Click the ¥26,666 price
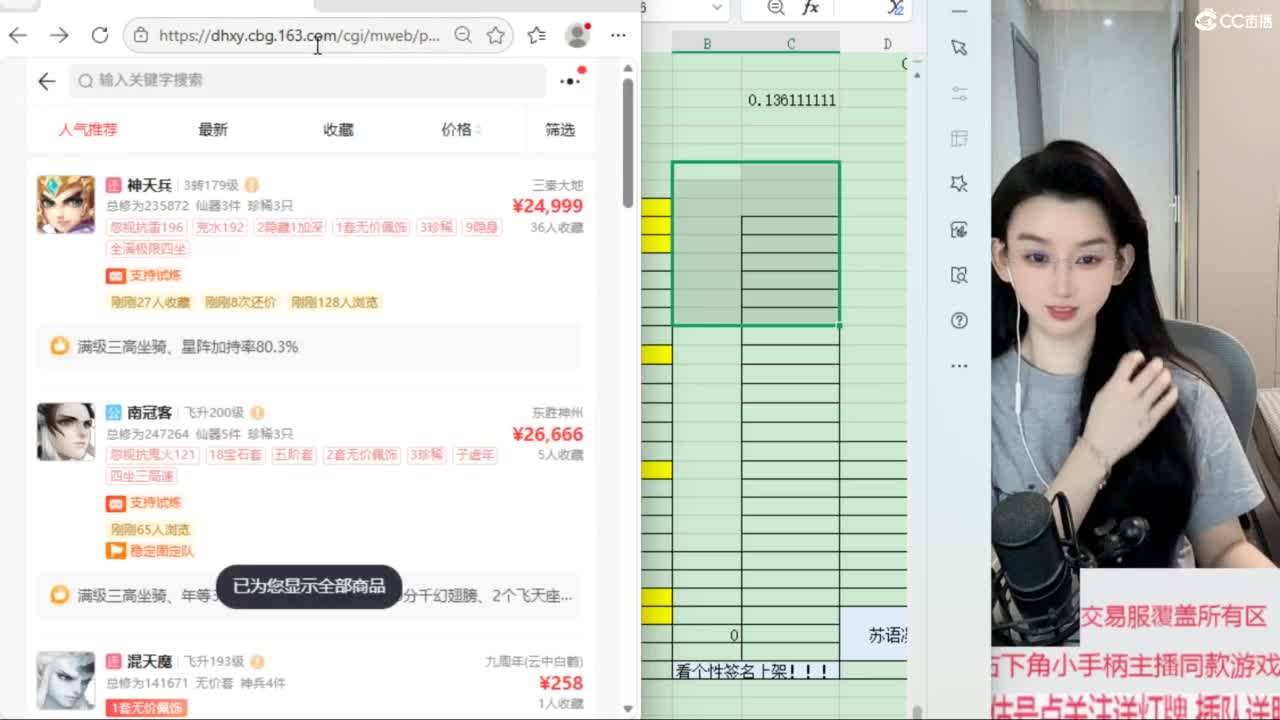 [547, 434]
